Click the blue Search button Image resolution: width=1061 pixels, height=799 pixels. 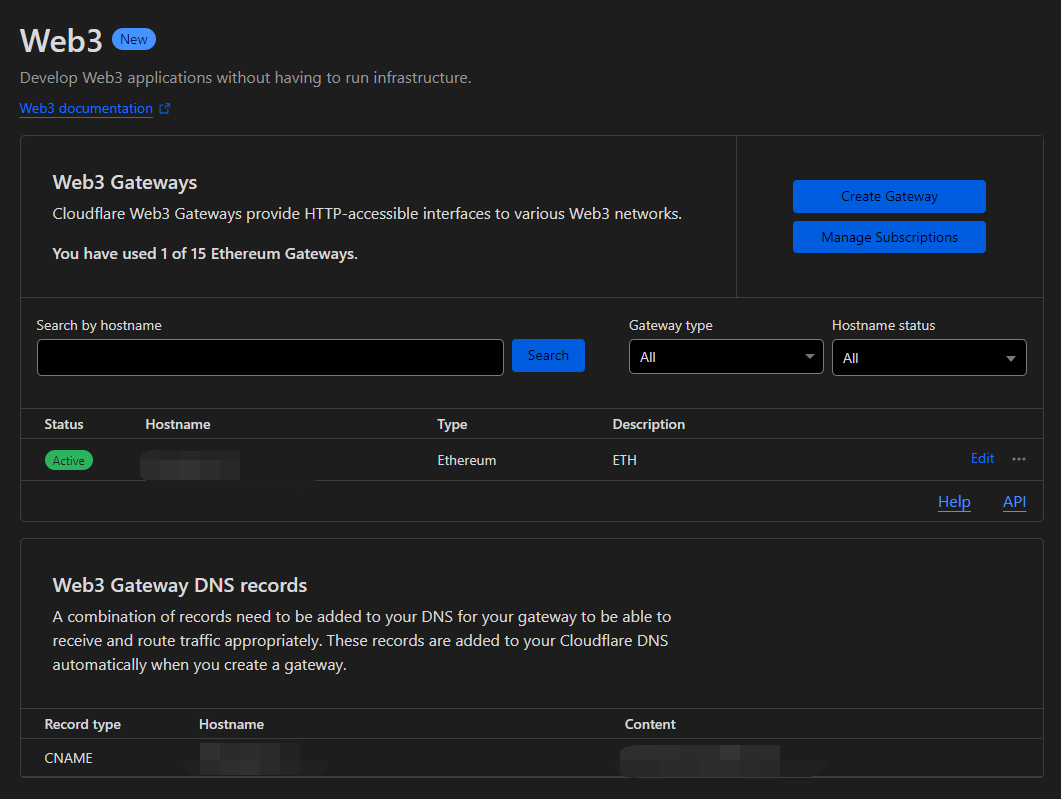coord(548,355)
